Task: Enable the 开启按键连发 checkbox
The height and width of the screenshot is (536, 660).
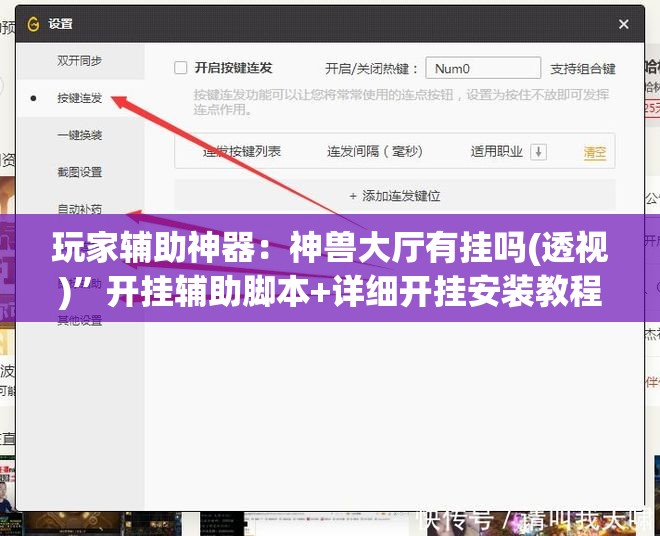Action: (181, 68)
